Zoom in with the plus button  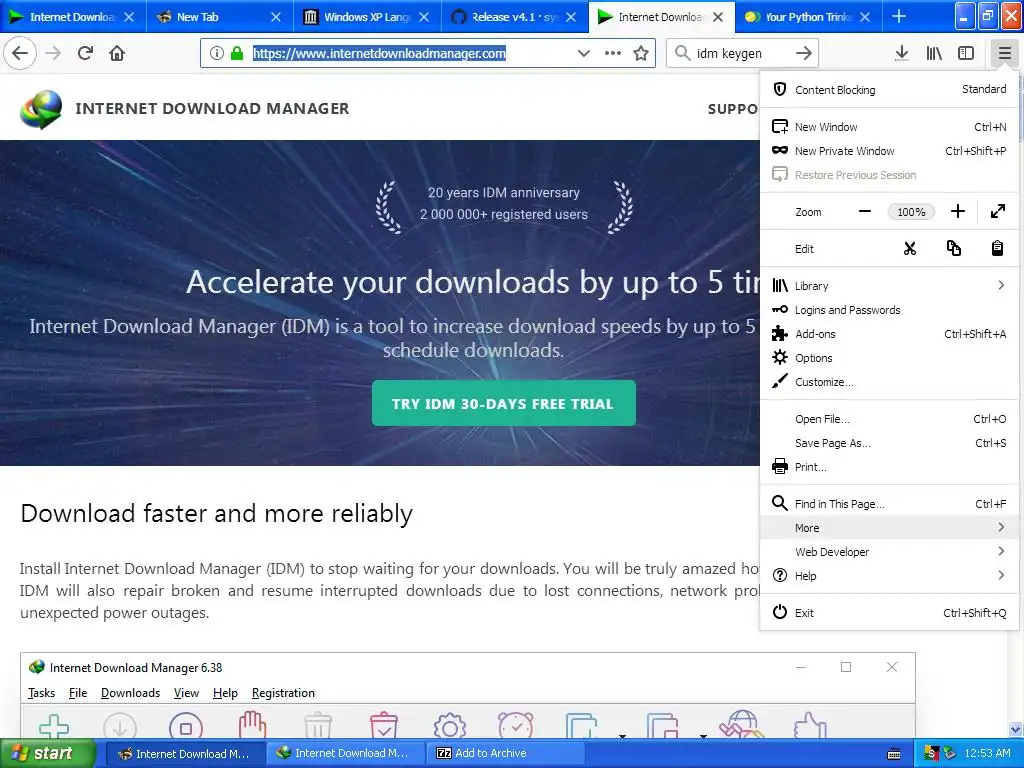957,212
